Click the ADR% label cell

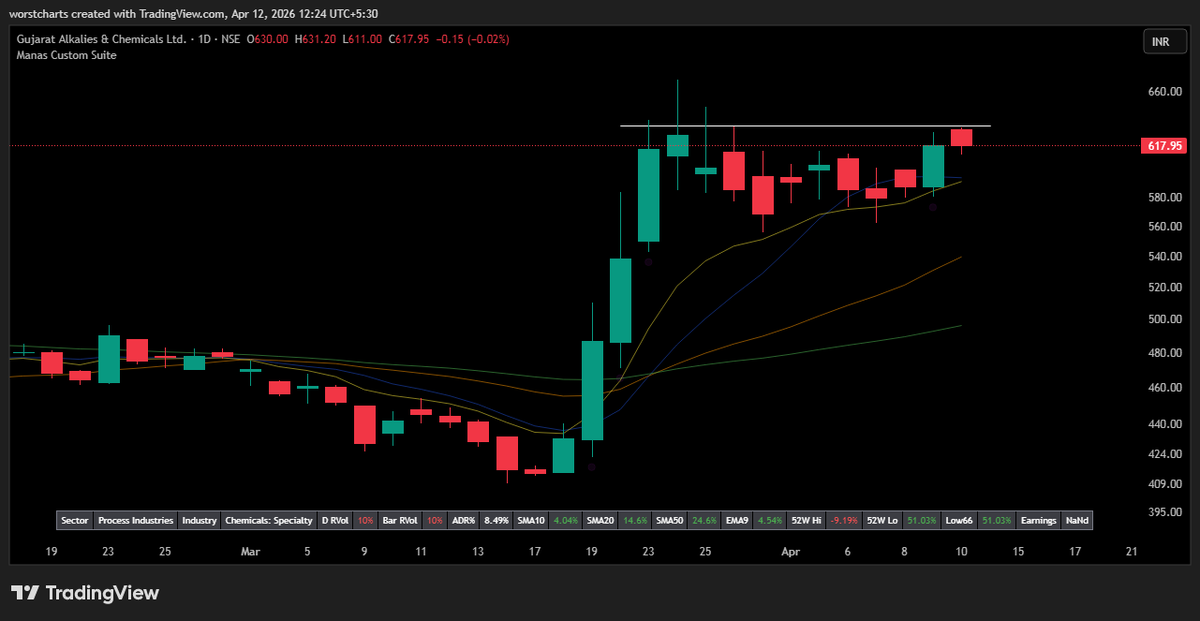(x=464, y=520)
